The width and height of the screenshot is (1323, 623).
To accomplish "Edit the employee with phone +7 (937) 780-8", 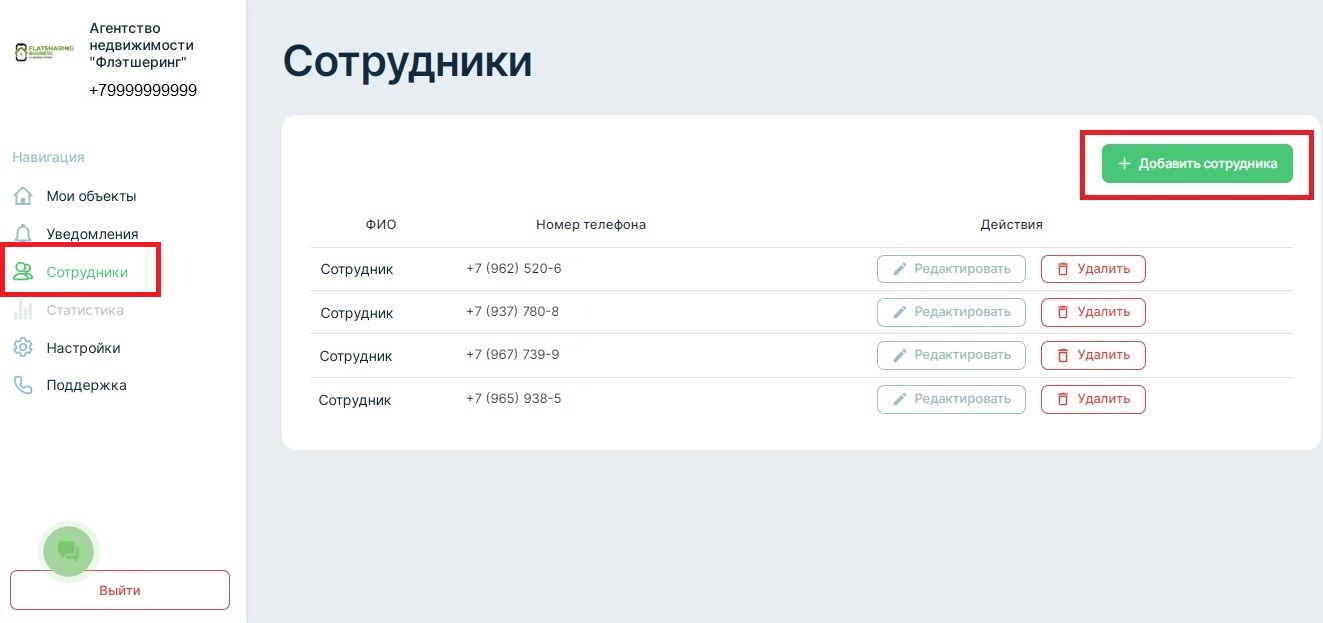I will click(x=951, y=312).
